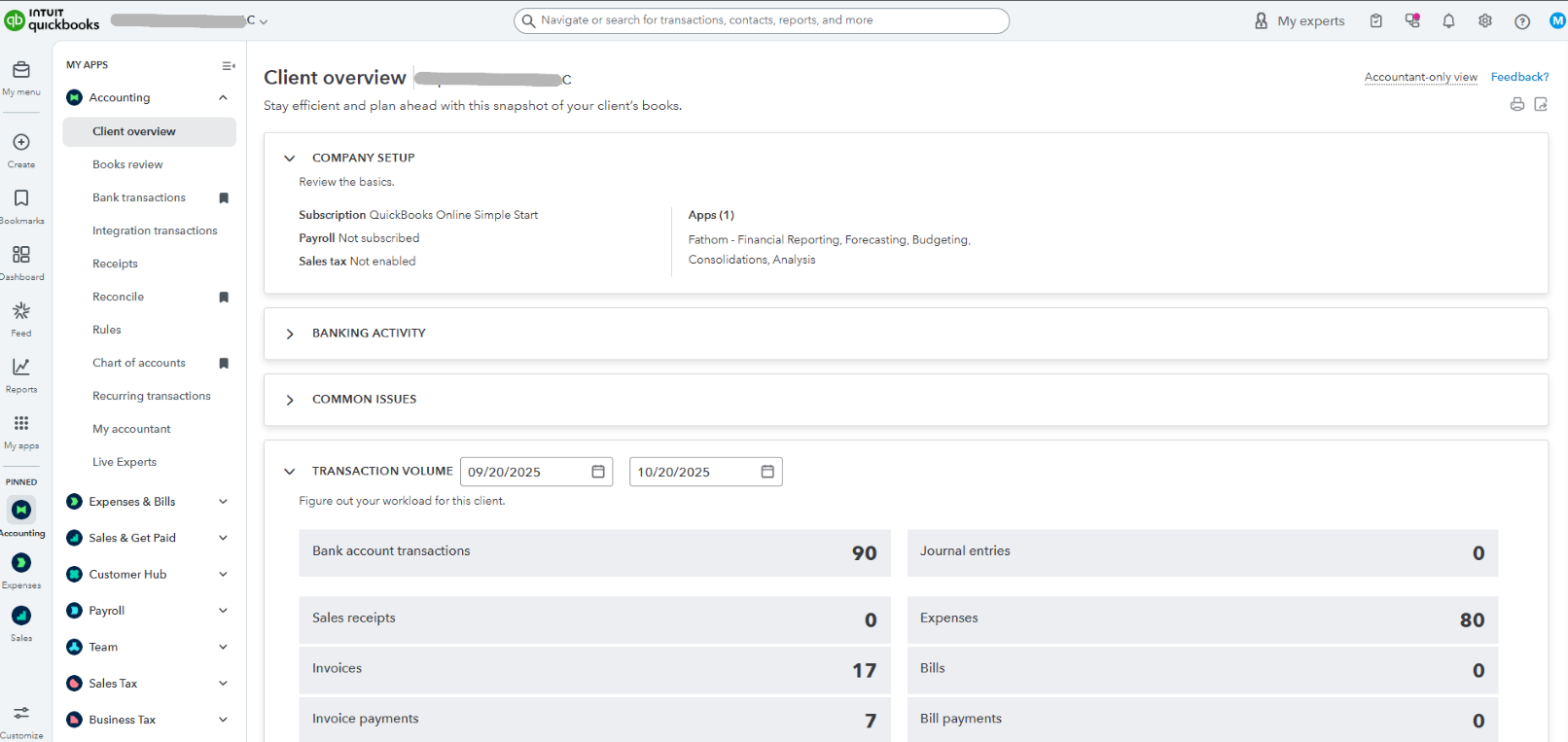Open the Invoice payments count 7 tile
This screenshot has width=1568, height=742.
594,721
